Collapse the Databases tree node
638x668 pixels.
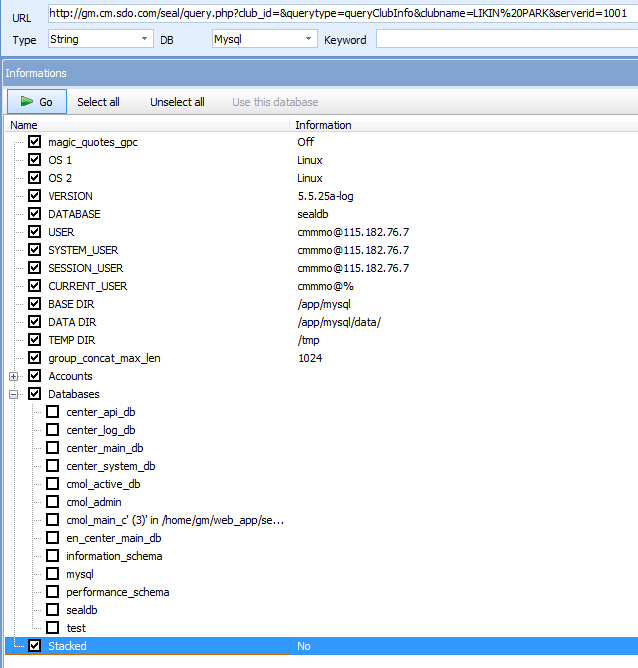point(14,394)
